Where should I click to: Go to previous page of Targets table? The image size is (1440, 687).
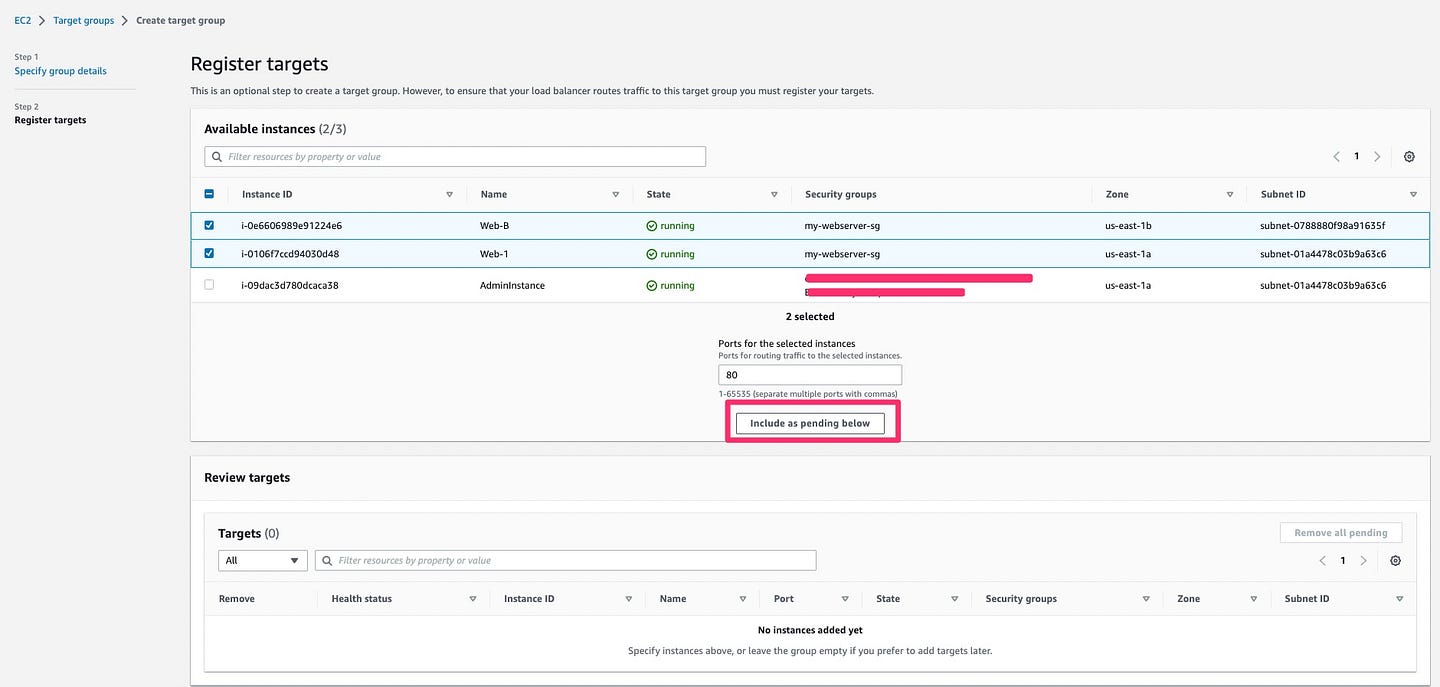1322,561
